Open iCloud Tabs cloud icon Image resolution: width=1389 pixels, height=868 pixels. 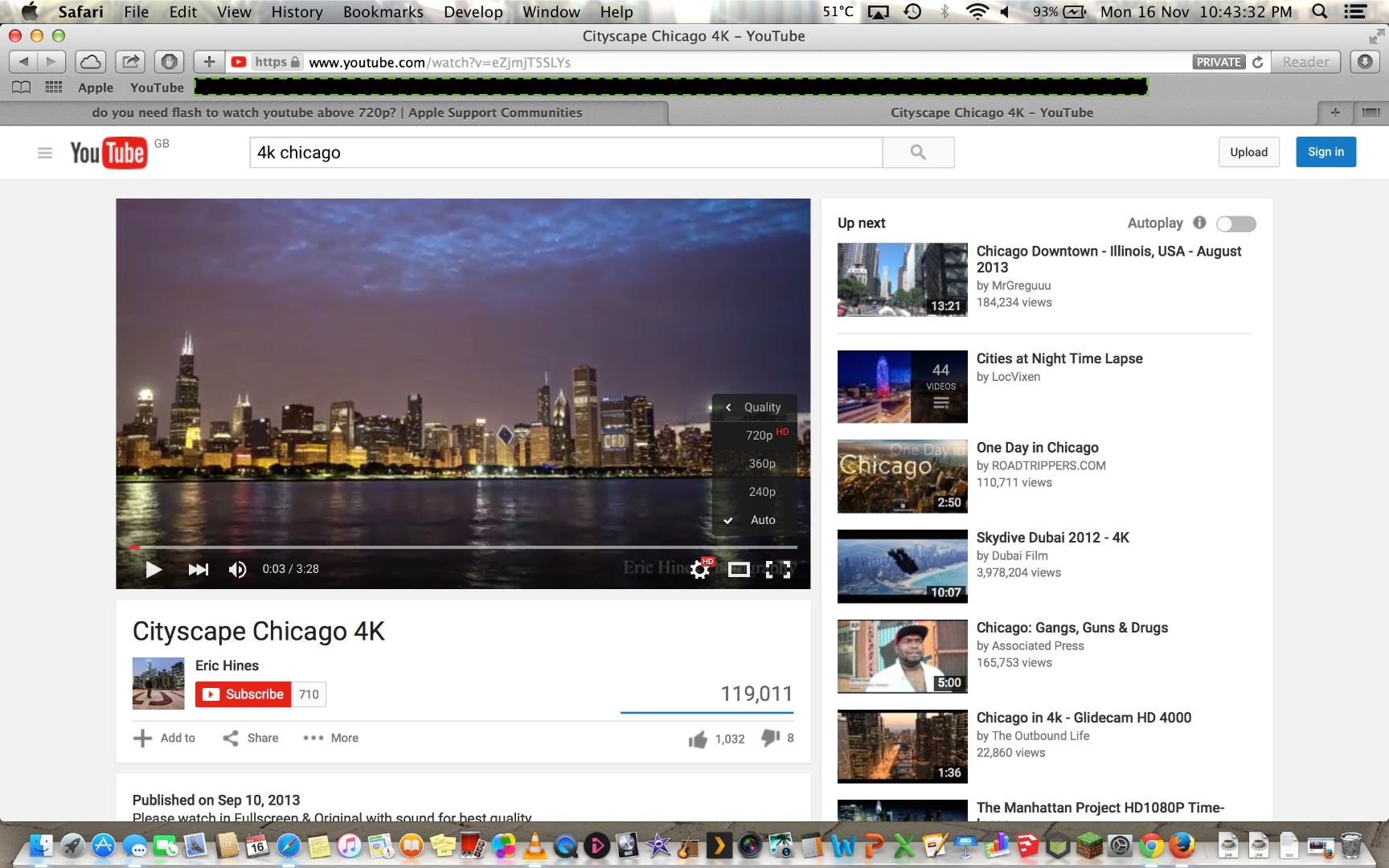coord(91,62)
